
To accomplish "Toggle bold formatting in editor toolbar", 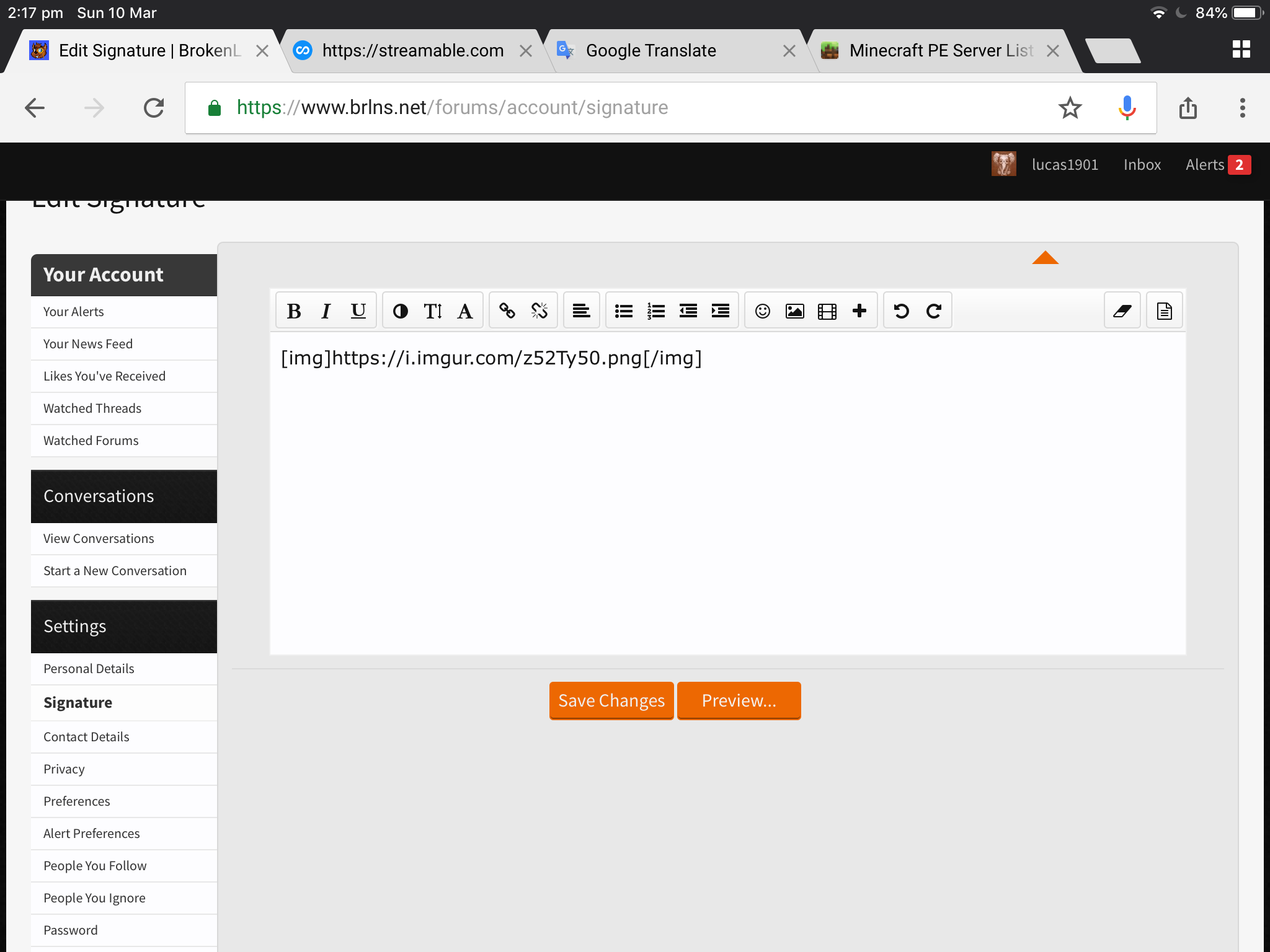I will (294, 311).
